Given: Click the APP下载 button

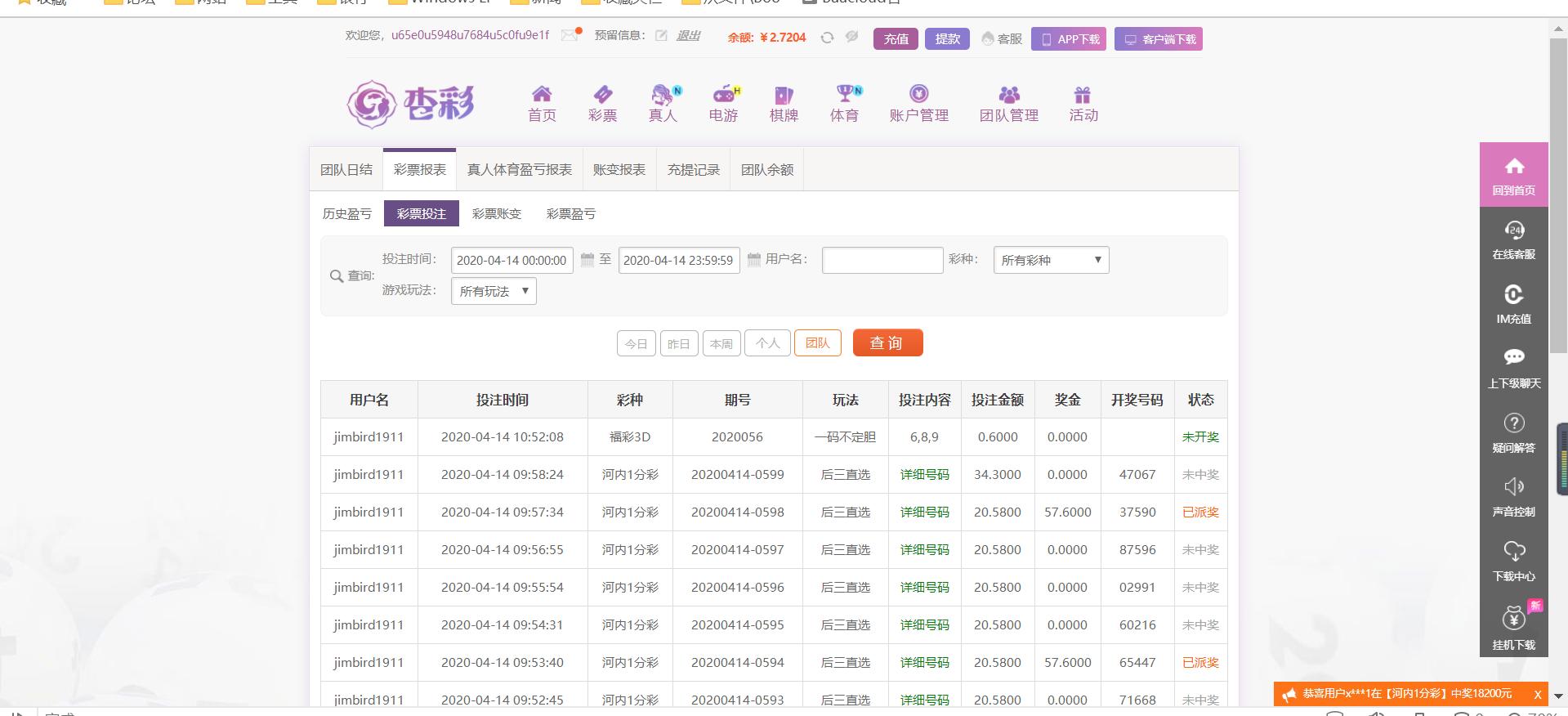Looking at the screenshot, I should pyautogui.click(x=1069, y=38).
